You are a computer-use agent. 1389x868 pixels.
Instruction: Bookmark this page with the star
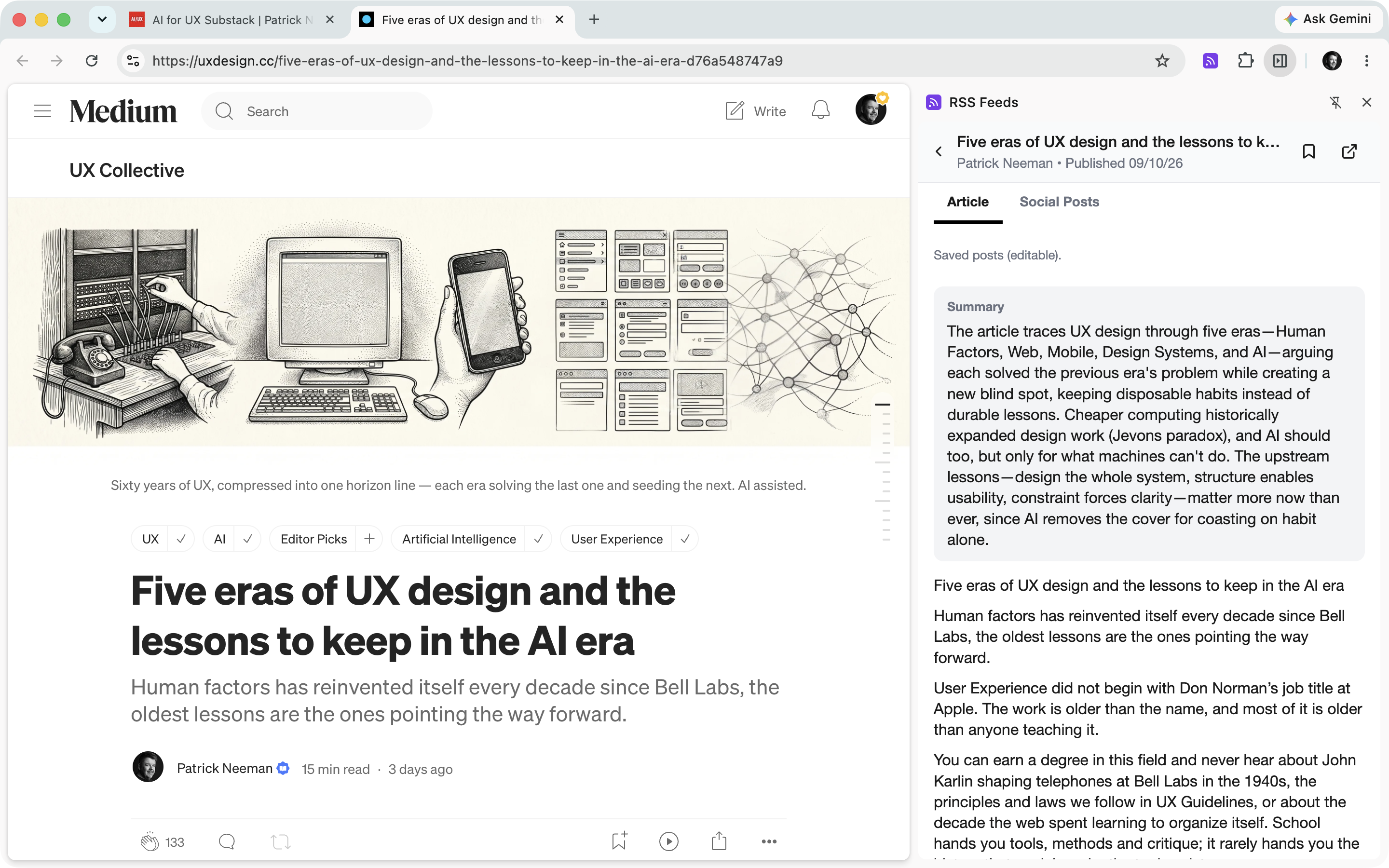pos(1162,61)
